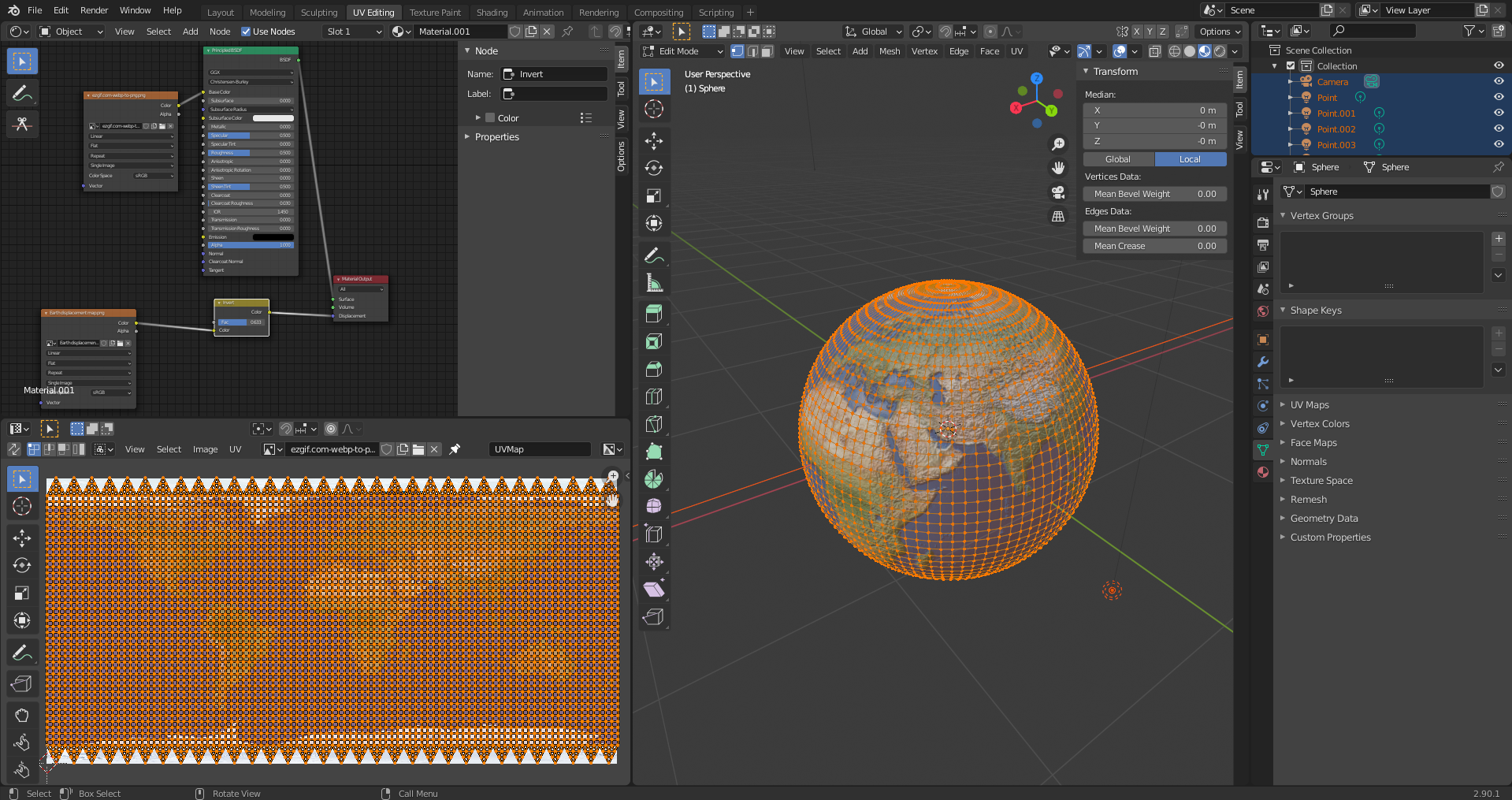Open the Object Data properties tab
The width and height of the screenshot is (1512, 800).
(1263, 450)
